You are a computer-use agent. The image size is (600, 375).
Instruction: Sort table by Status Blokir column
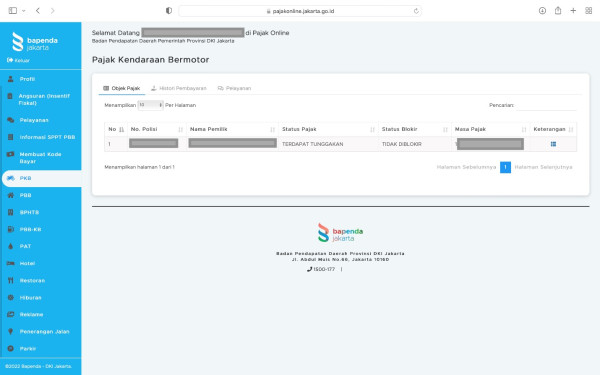coord(415,129)
